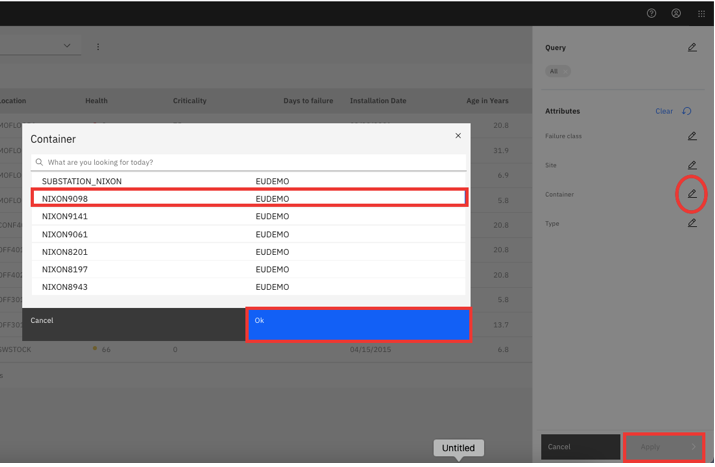This screenshot has width=715, height=467.
Task: Click Cancel in the filter side panel
Action: click(x=580, y=447)
